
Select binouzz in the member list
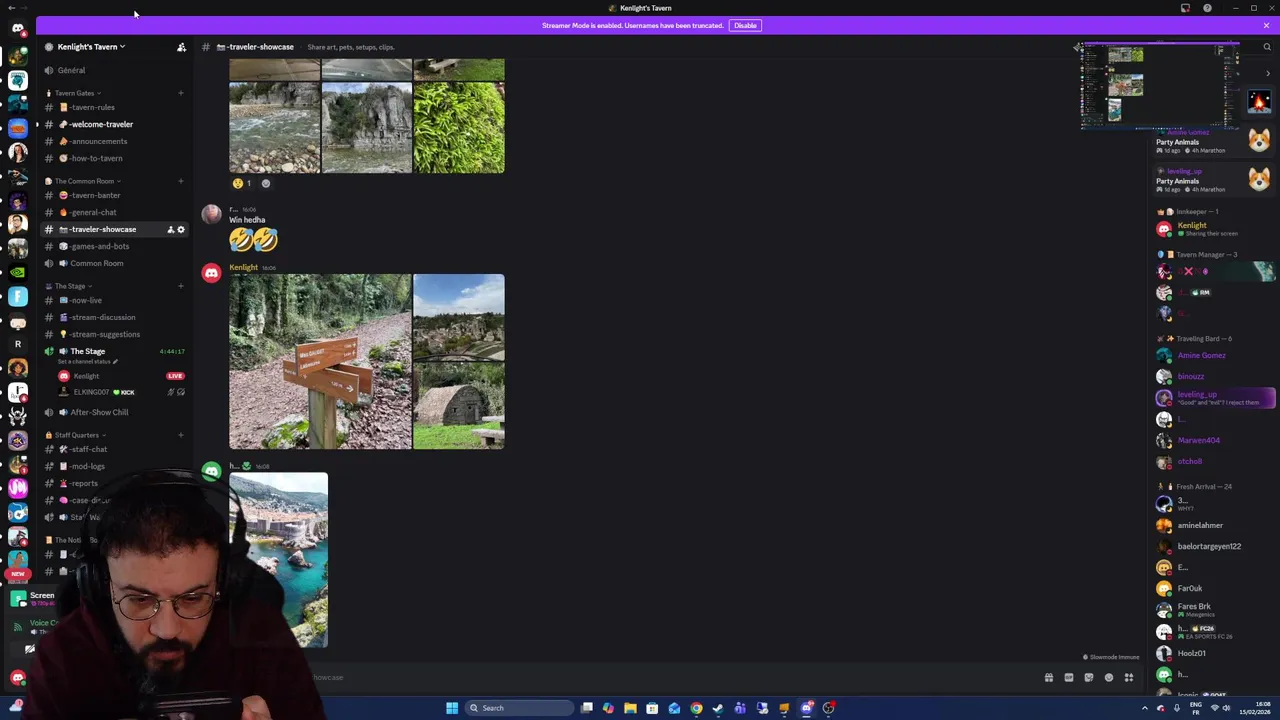1213,377
